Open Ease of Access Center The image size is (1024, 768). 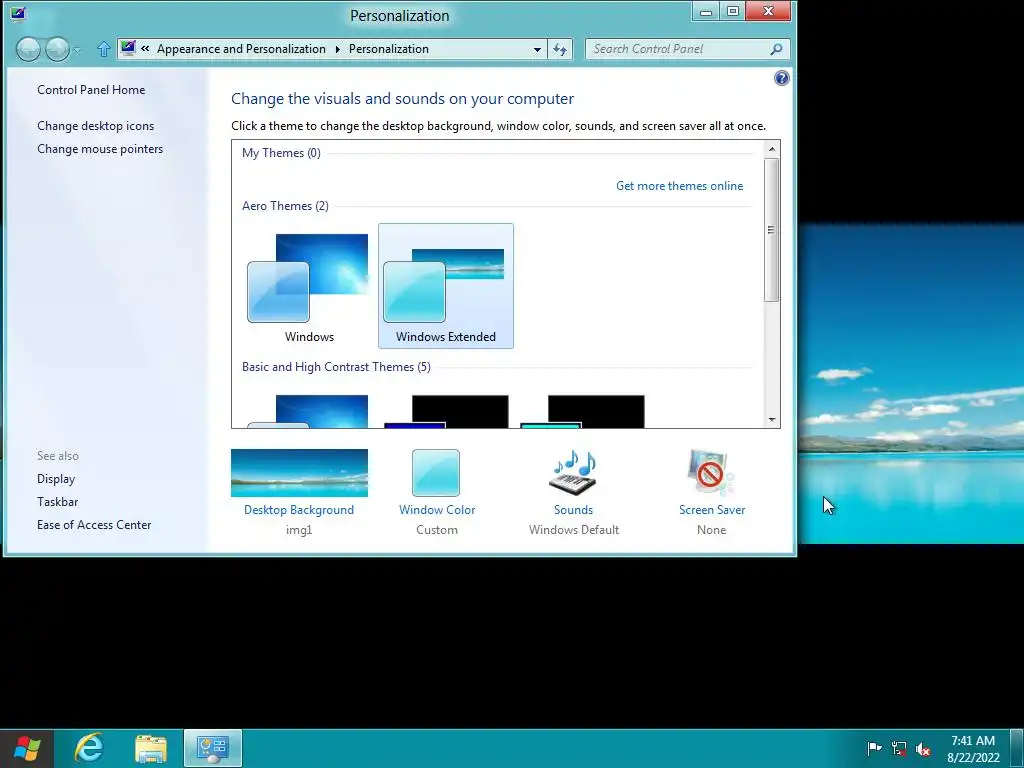coord(94,525)
